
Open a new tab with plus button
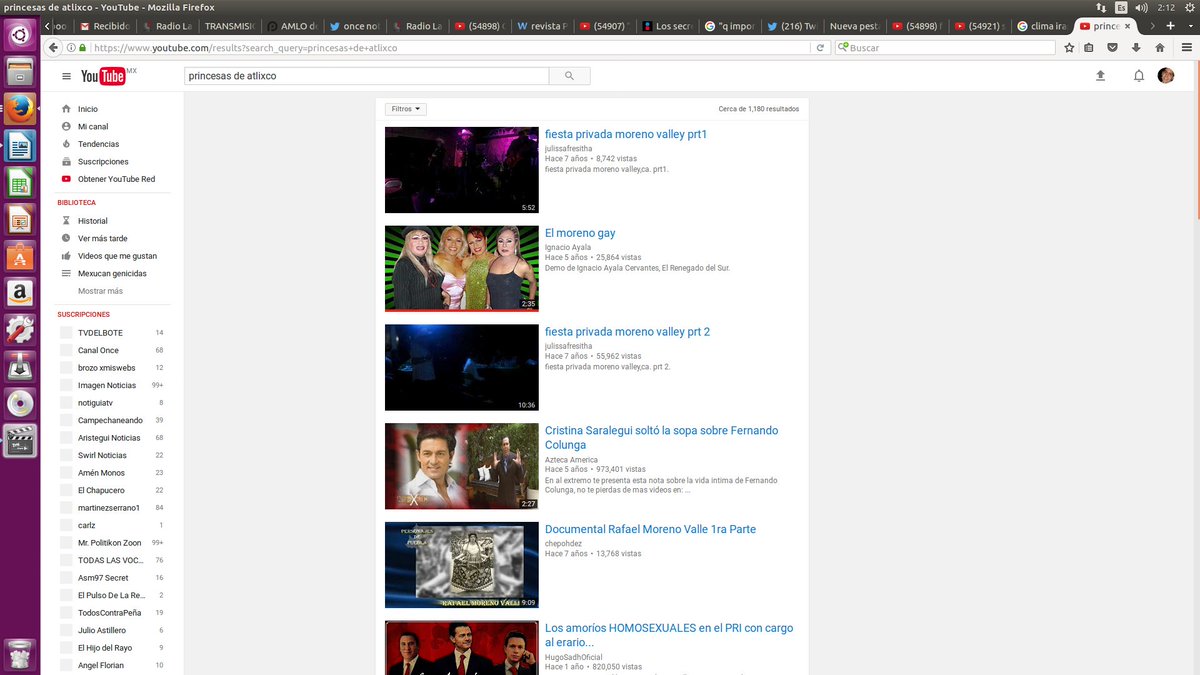(x=1171, y=26)
